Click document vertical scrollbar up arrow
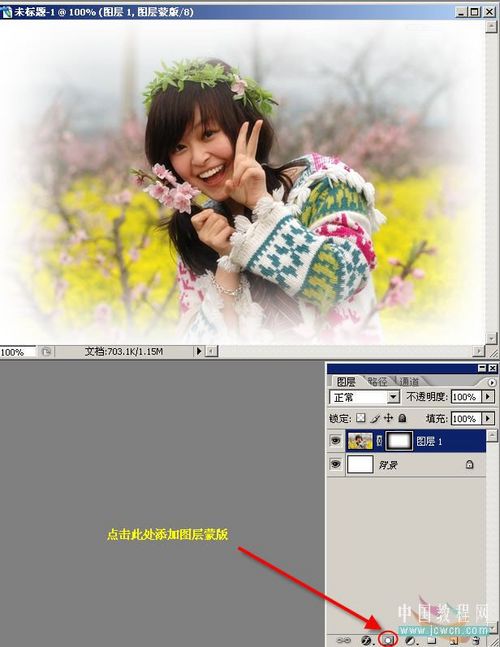The image size is (500, 647). [491, 27]
